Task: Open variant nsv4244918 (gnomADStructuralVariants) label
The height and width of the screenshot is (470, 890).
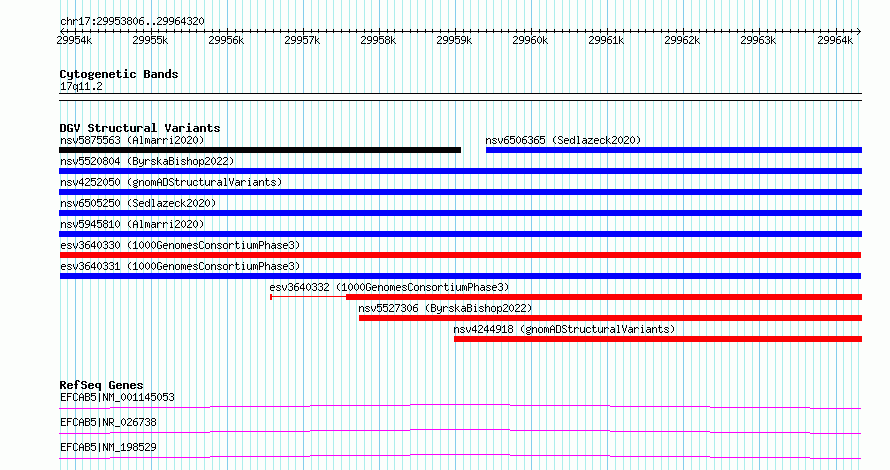Action: pyautogui.click(x=564, y=329)
